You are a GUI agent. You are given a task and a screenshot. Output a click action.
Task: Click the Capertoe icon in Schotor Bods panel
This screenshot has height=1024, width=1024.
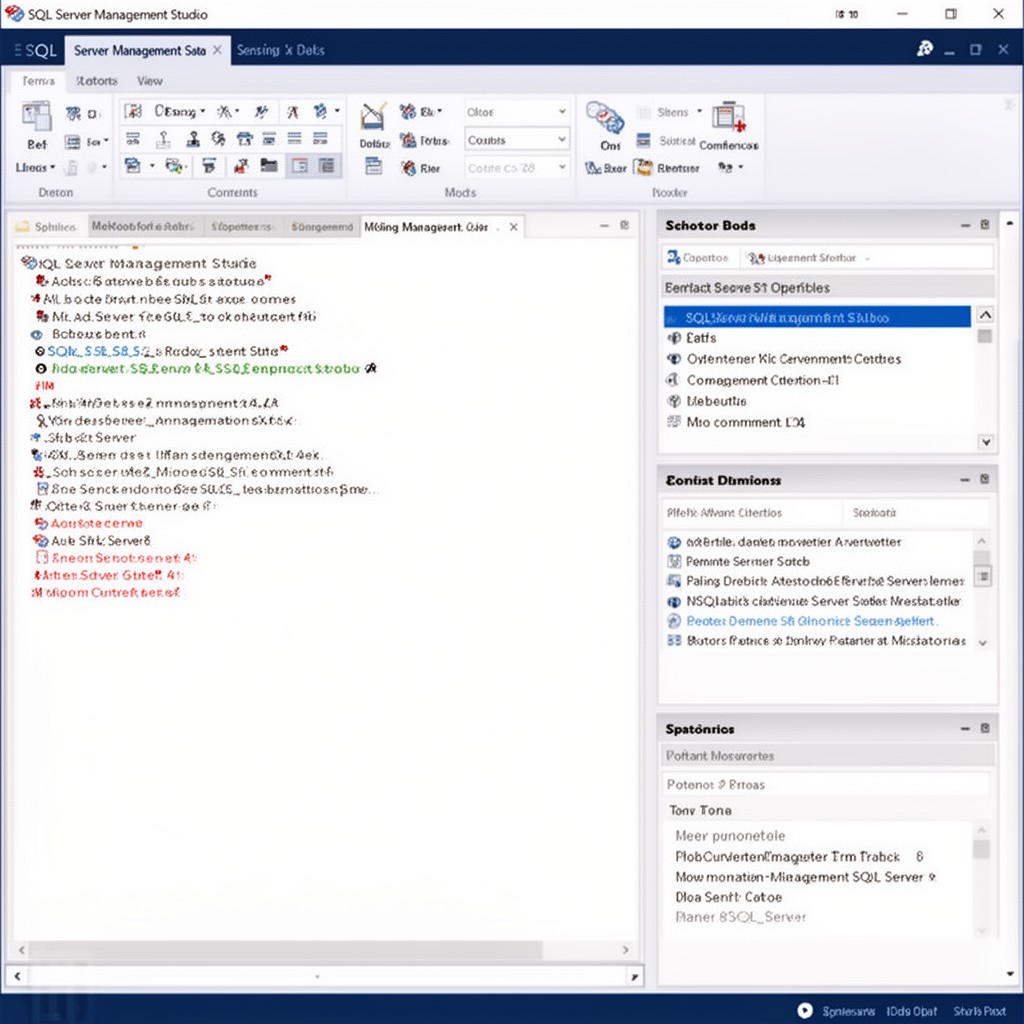pos(673,258)
